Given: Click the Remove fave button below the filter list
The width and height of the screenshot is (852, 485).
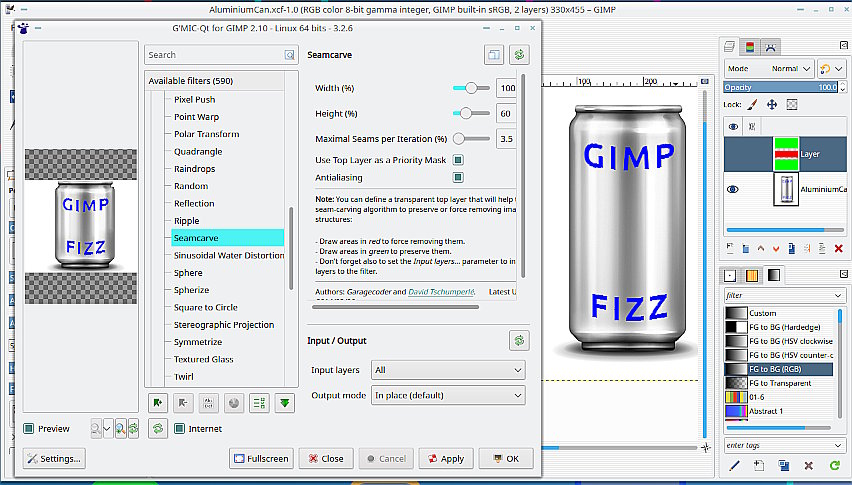Looking at the screenshot, I should 183,402.
